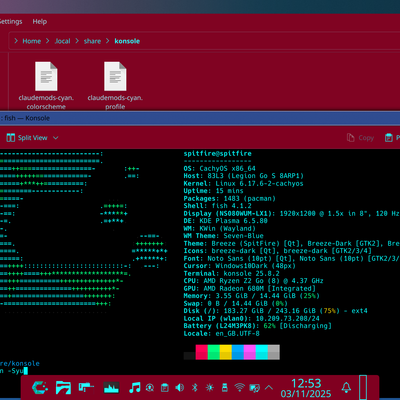Select the claudemods-cyan.profile file
This screenshot has height=400, width=400.
(x=115, y=86)
